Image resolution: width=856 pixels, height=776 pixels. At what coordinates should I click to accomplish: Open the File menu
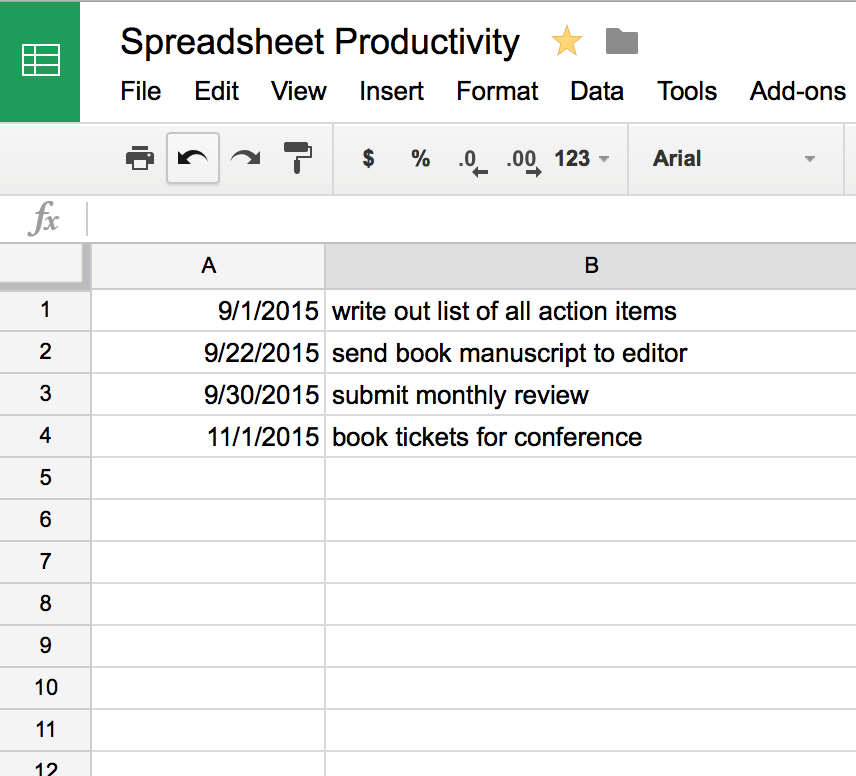(x=140, y=91)
